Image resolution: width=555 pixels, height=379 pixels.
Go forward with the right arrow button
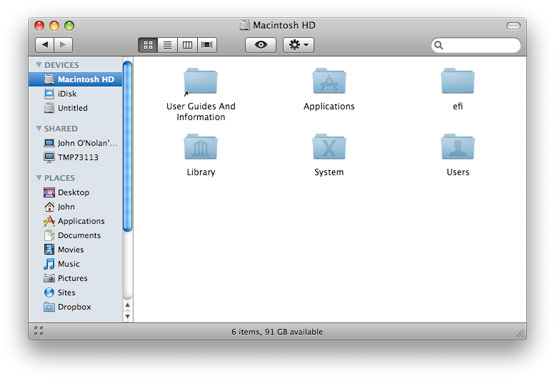coord(63,45)
